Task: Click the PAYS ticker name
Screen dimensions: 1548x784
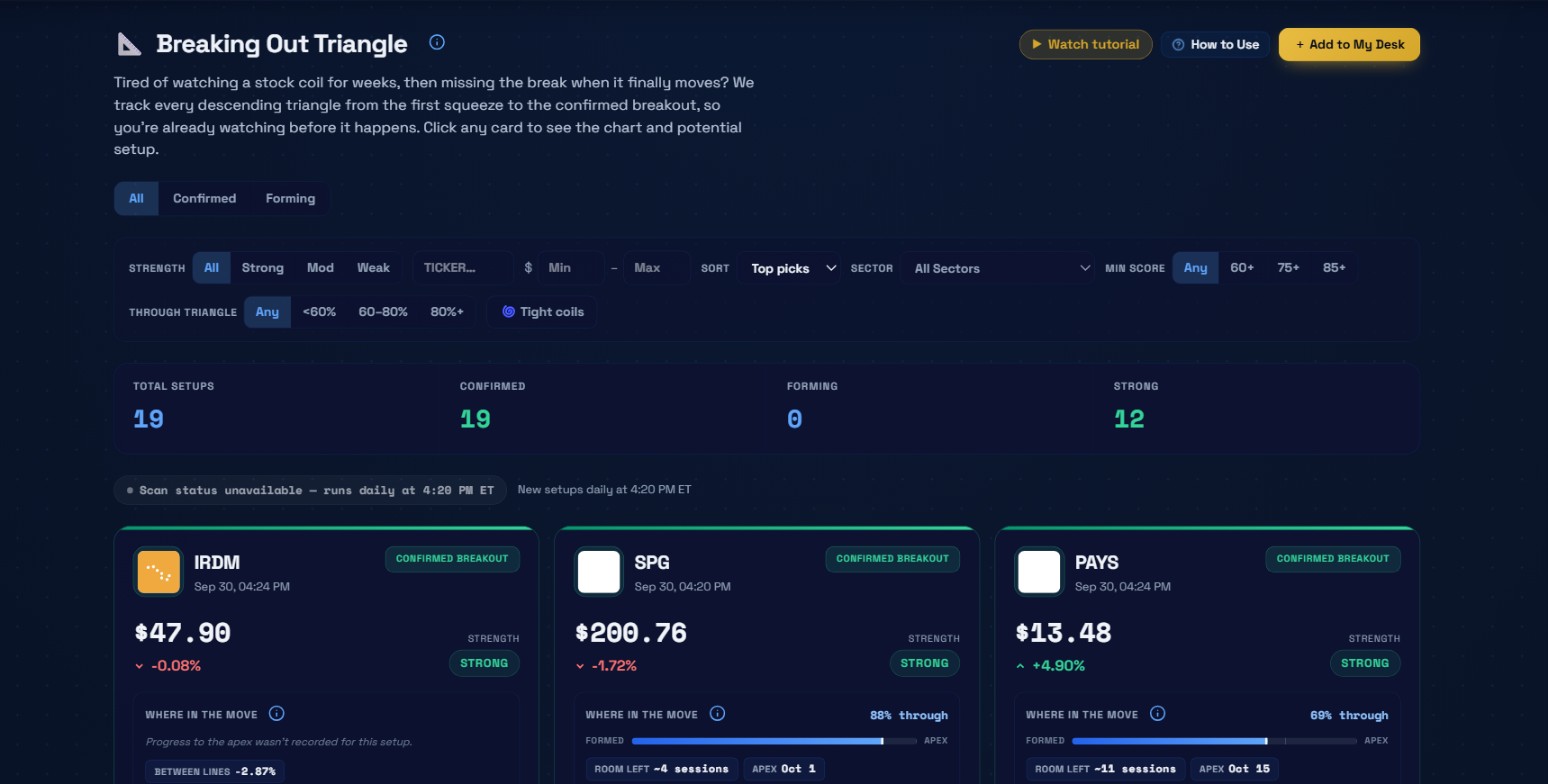Action: (1096, 562)
